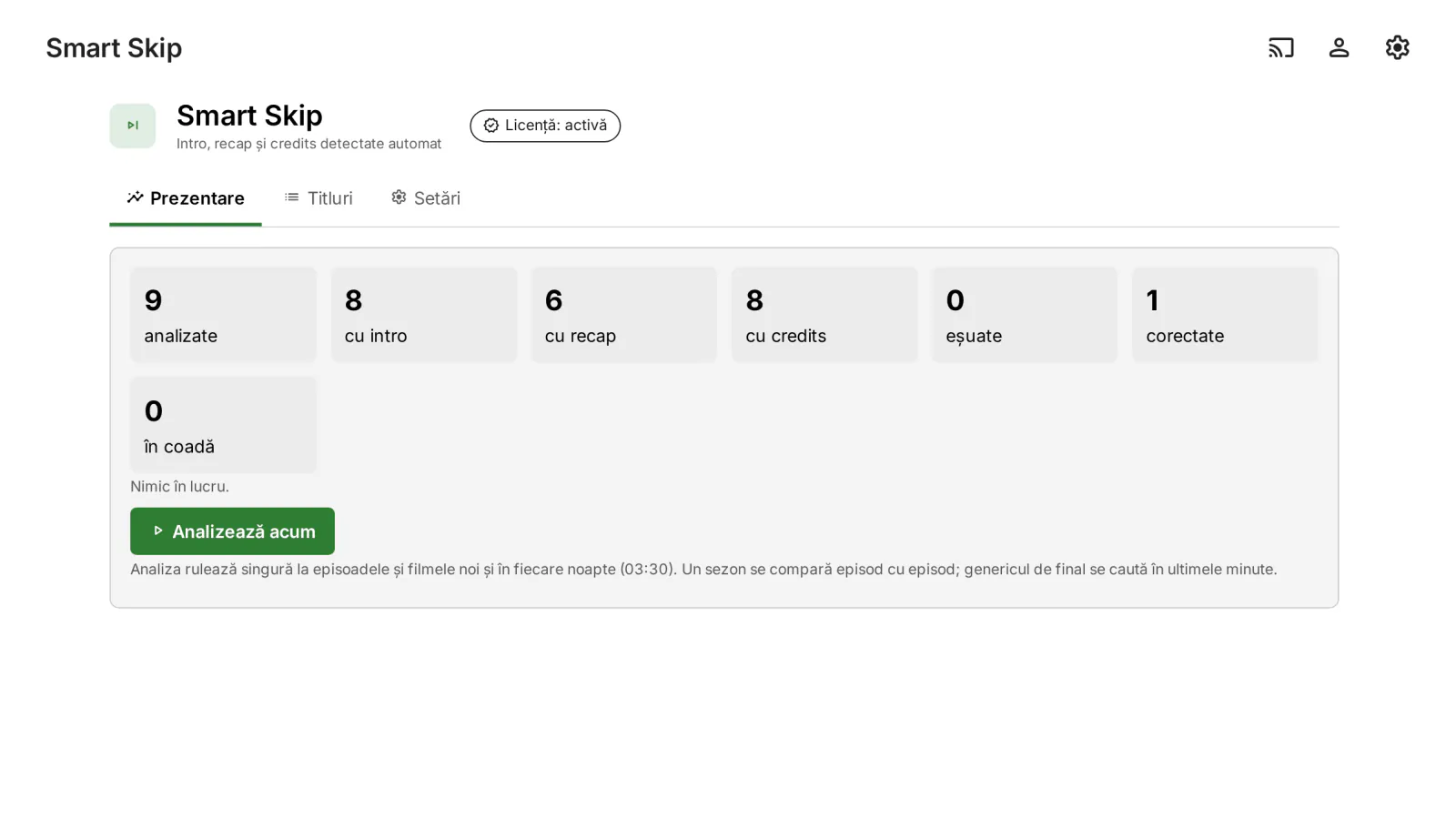Click the analysis schedule description text
Viewport: 1456px width, 819px height.
click(703, 569)
